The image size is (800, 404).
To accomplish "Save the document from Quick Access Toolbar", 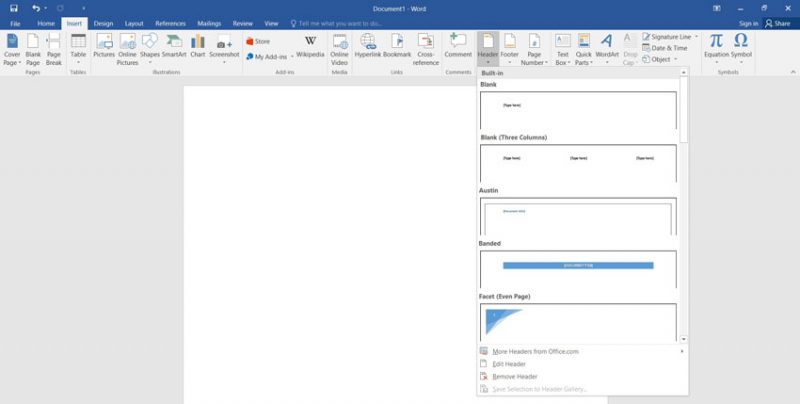I will click(14, 8).
